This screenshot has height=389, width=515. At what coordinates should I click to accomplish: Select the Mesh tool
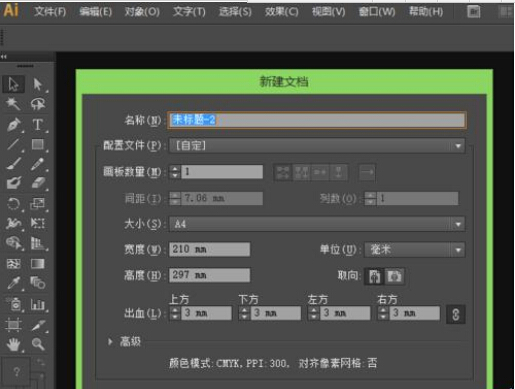(x=13, y=264)
